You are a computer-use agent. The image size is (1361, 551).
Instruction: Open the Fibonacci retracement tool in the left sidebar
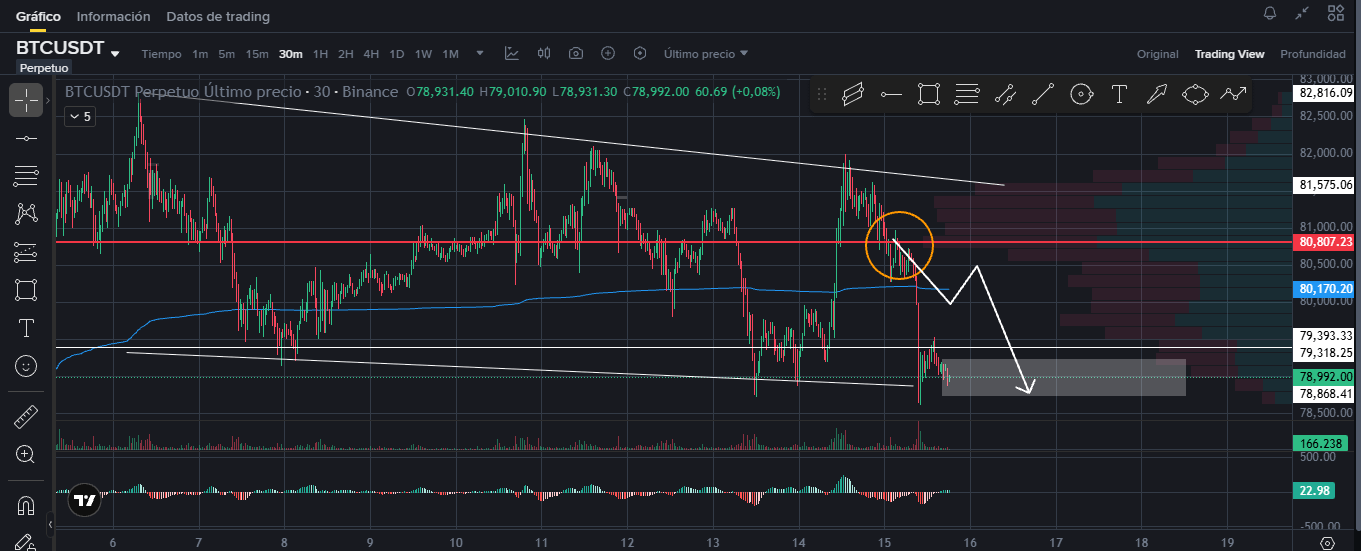pyautogui.click(x=26, y=177)
